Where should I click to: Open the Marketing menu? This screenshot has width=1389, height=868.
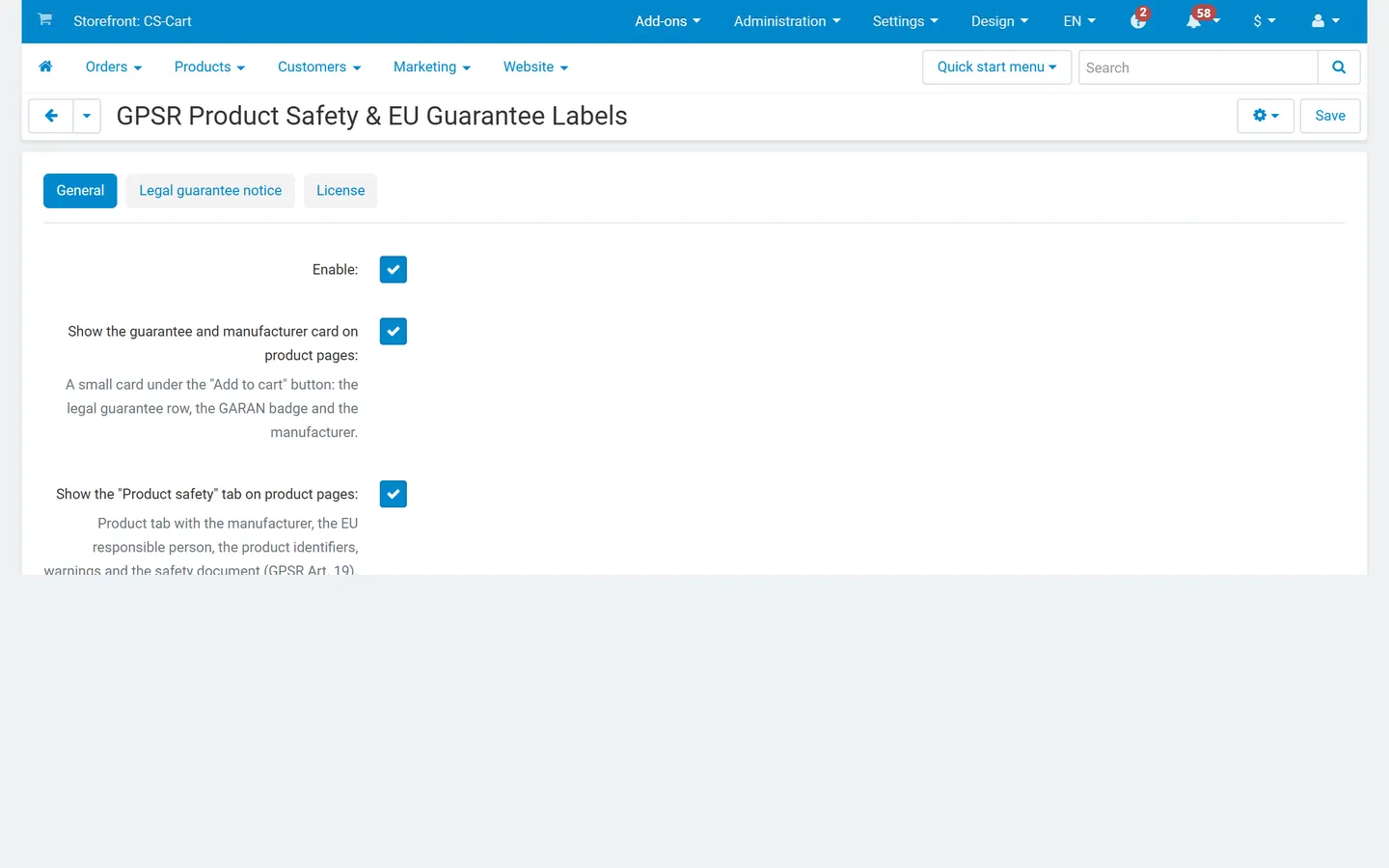click(432, 67)
